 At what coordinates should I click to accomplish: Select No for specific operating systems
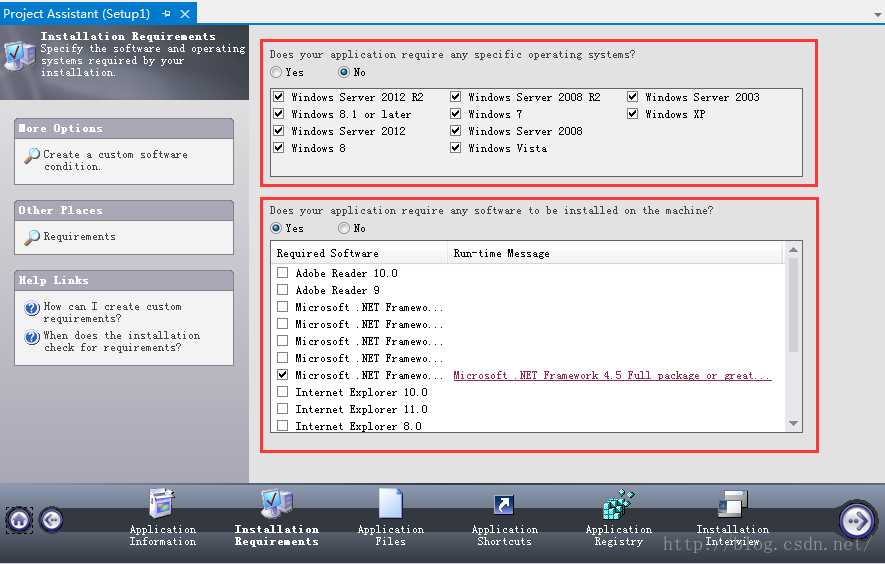pyautogui.click(x=344, y=72)
